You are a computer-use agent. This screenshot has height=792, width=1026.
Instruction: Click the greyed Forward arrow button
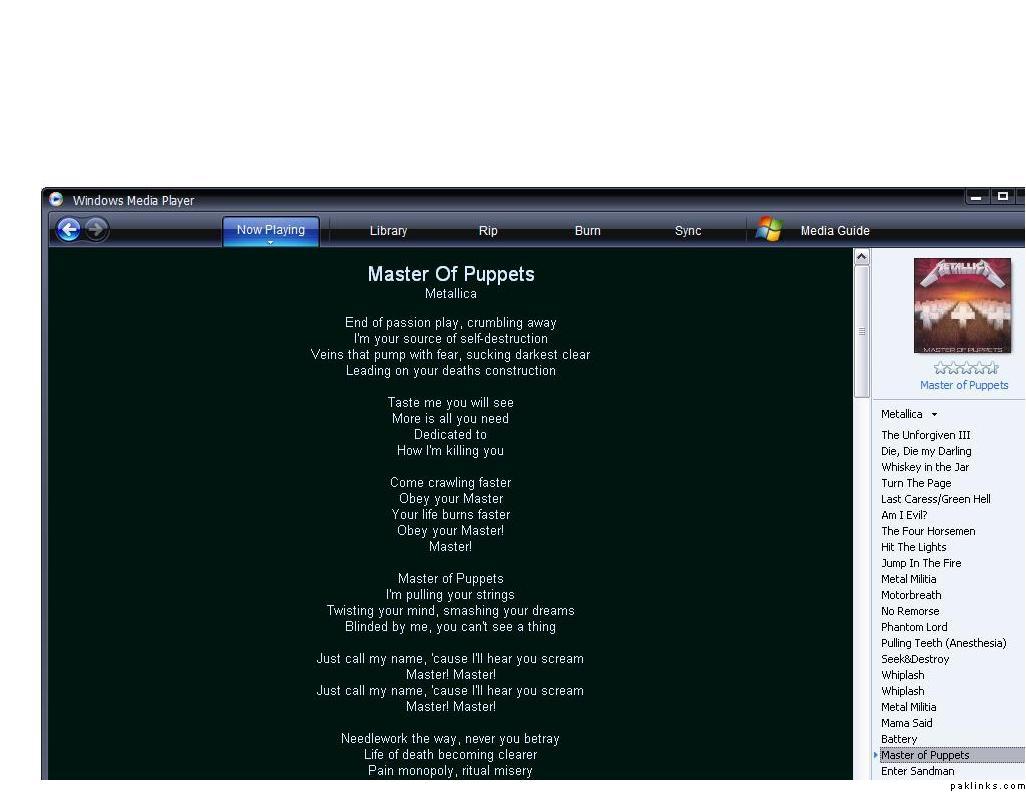96,230
